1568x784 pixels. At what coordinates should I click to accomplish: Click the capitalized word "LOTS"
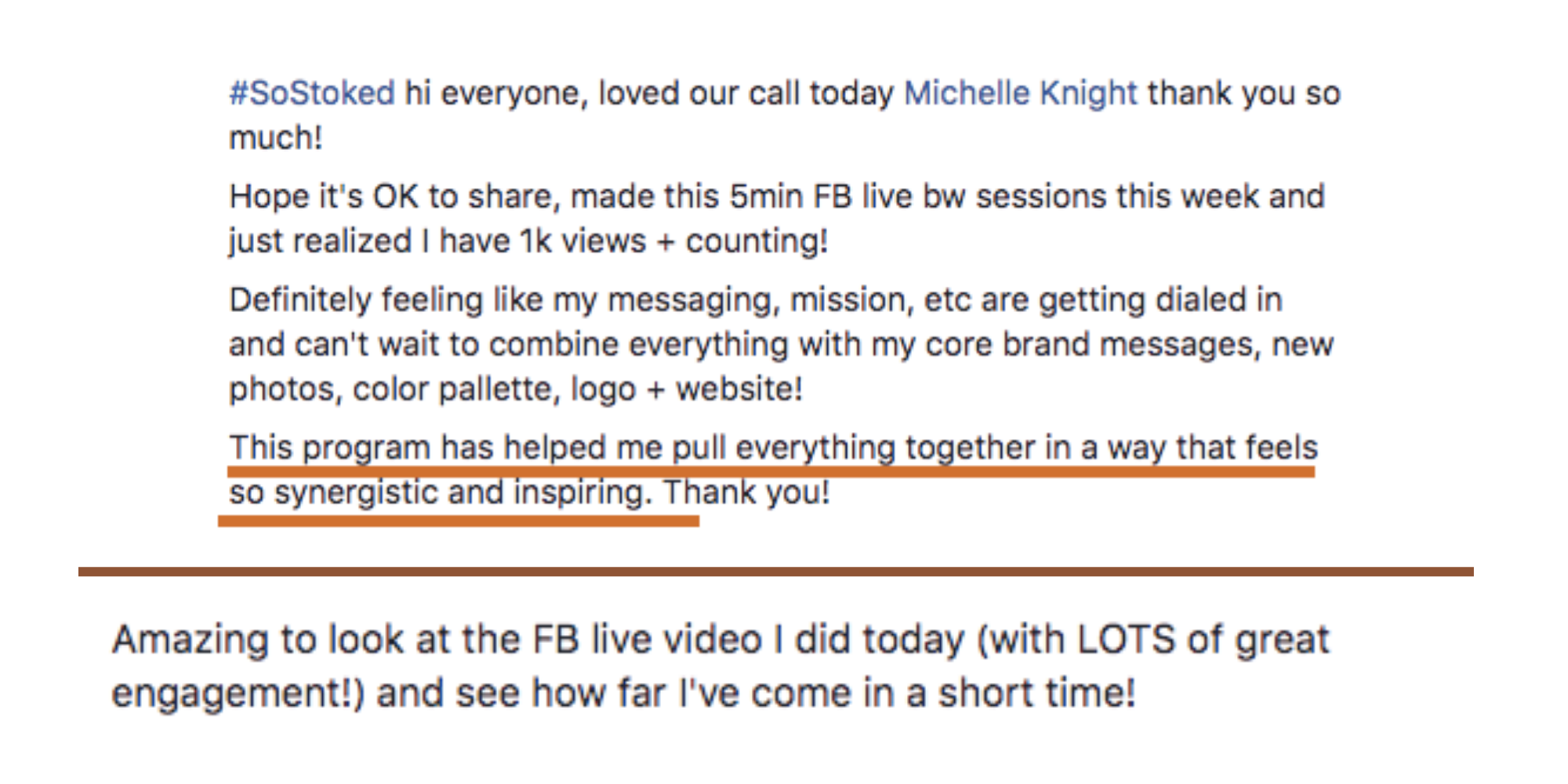pyautogui.click(x=1126, y=639)
